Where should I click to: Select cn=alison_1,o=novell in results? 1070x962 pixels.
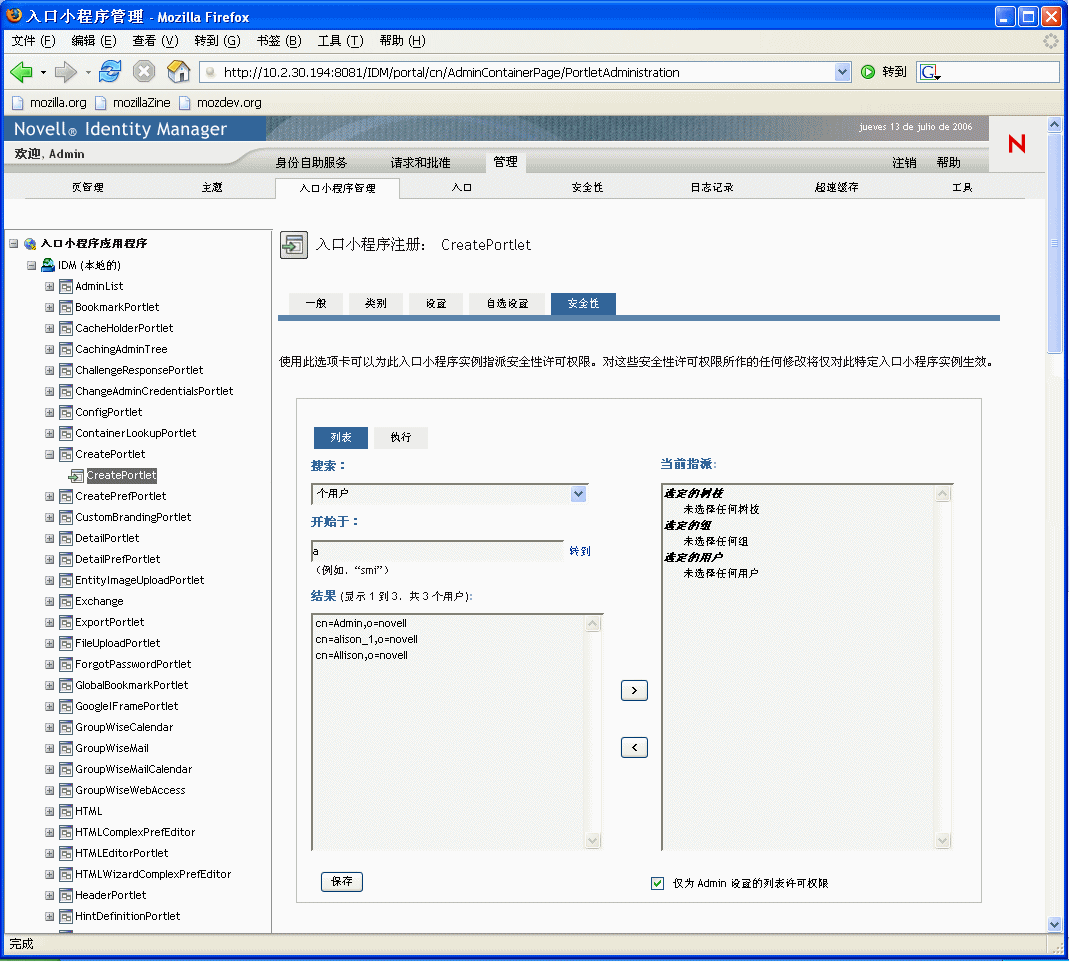[366, 640]
